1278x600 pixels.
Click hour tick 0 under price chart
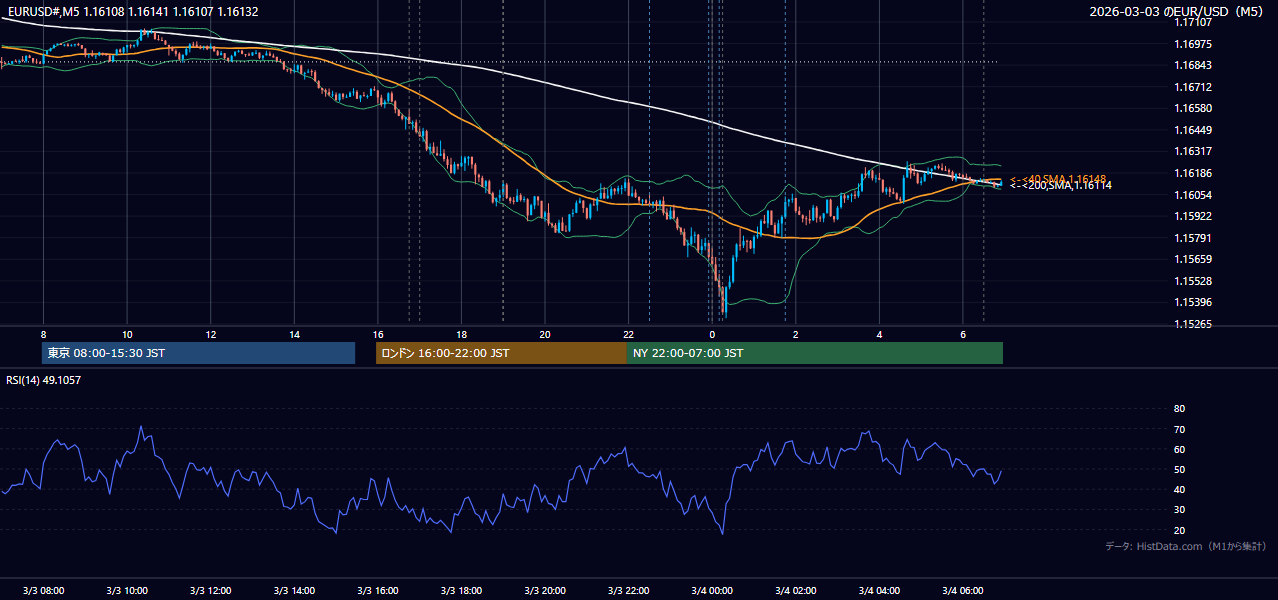712,334
